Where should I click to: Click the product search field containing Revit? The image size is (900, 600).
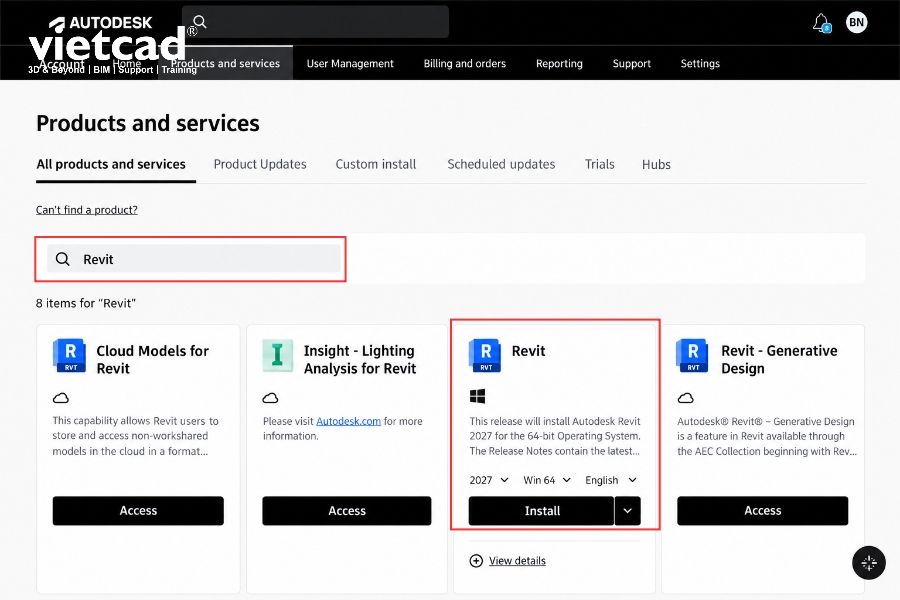(x=194, y=259)
